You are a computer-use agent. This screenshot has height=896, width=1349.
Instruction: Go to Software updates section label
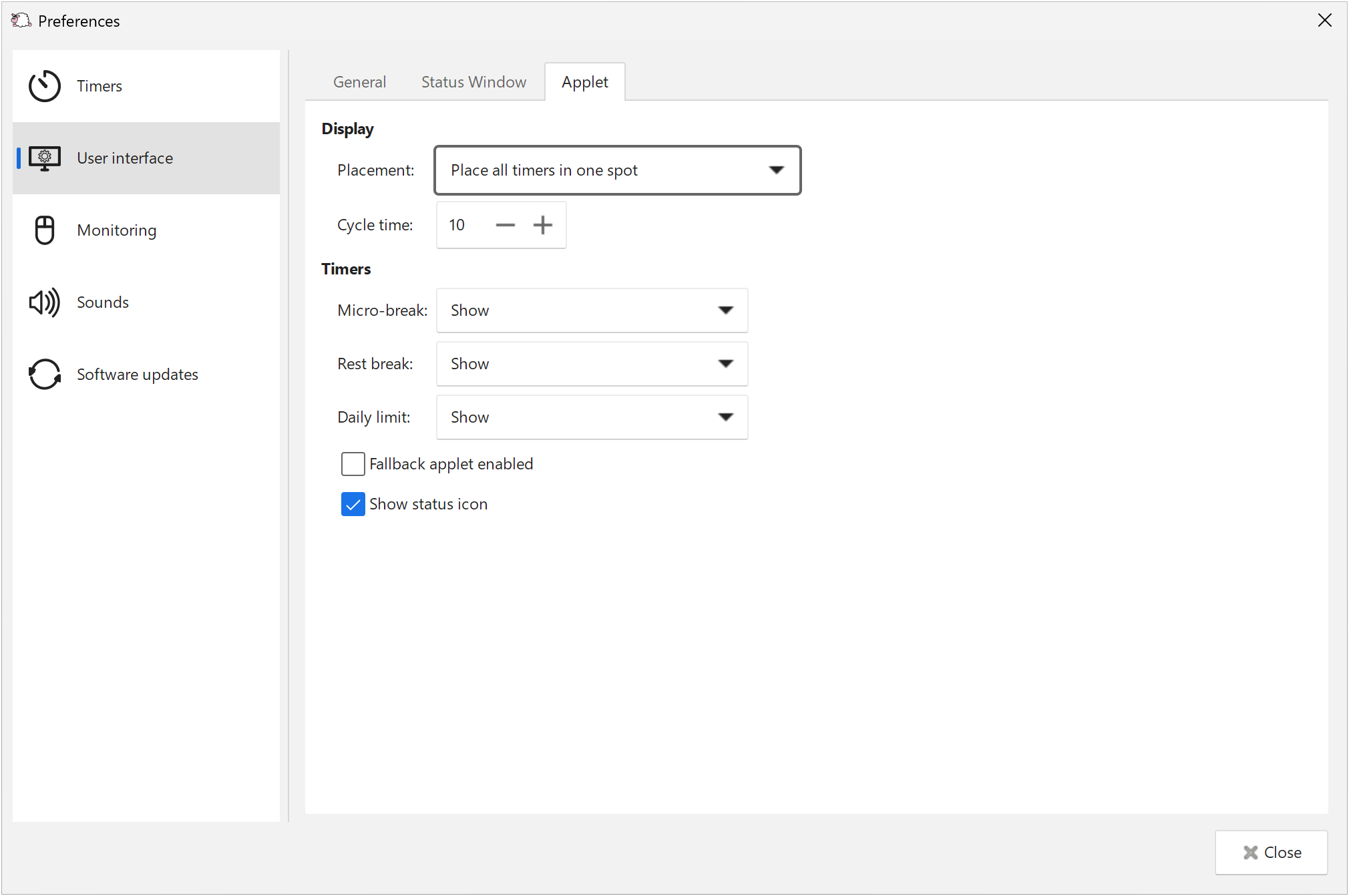138,375
